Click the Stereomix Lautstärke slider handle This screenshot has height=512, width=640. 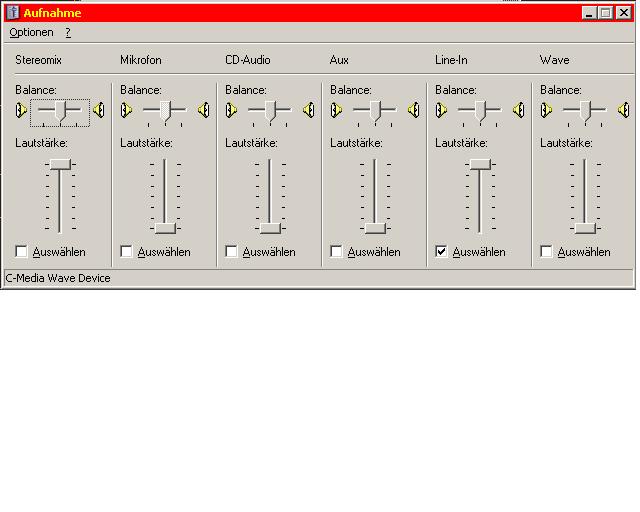tap(60, 163)
